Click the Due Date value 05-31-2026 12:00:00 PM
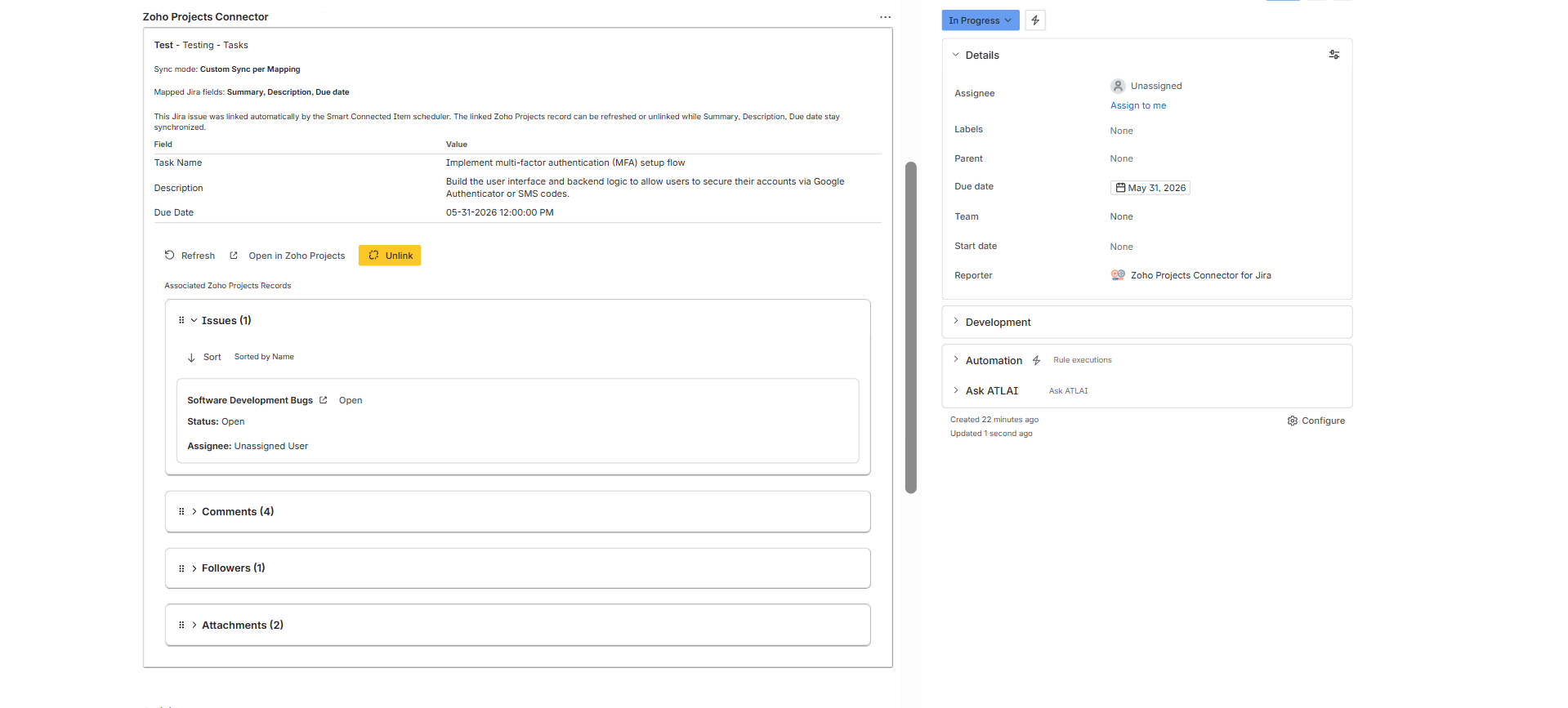1568x708 pixels. (500, 212)
